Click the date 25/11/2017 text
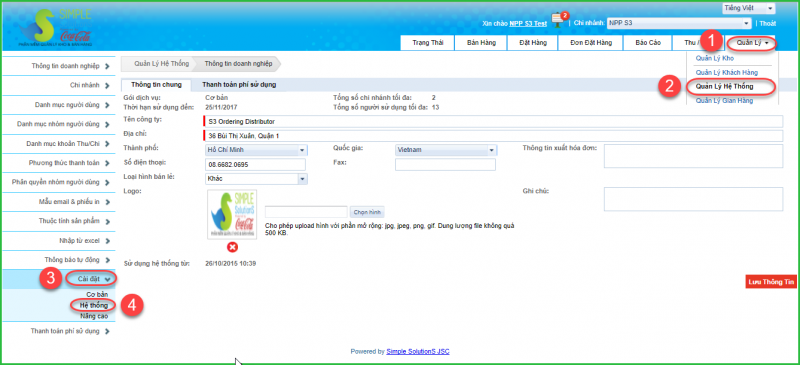The height and width of the screenshot is (365, 800). point(221,107)
